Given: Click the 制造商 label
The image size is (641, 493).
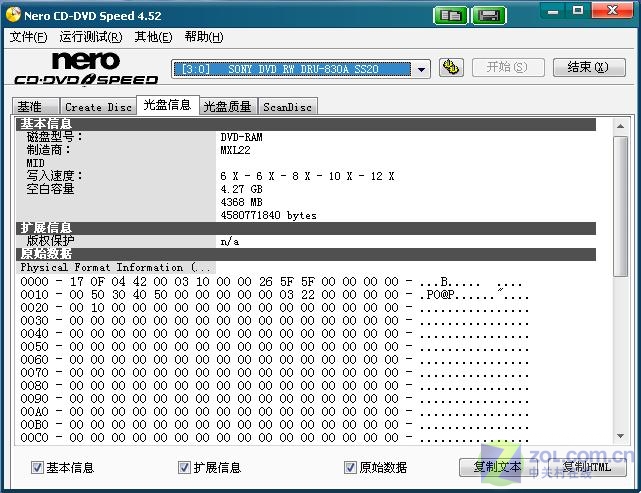Looking at the screenshot, I should point(49,150).
